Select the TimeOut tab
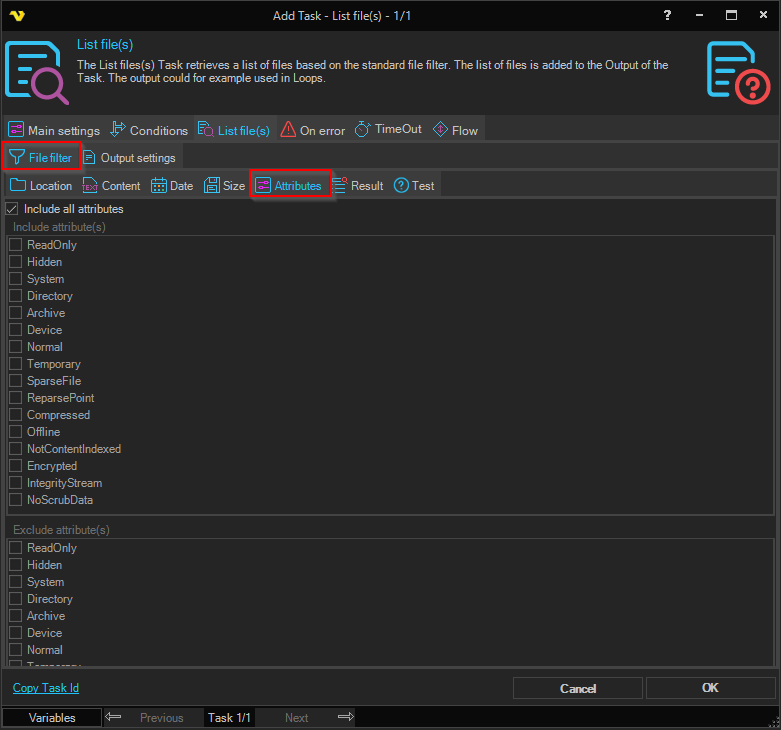The width and height of the screenshot is (781, 730). 388,130
